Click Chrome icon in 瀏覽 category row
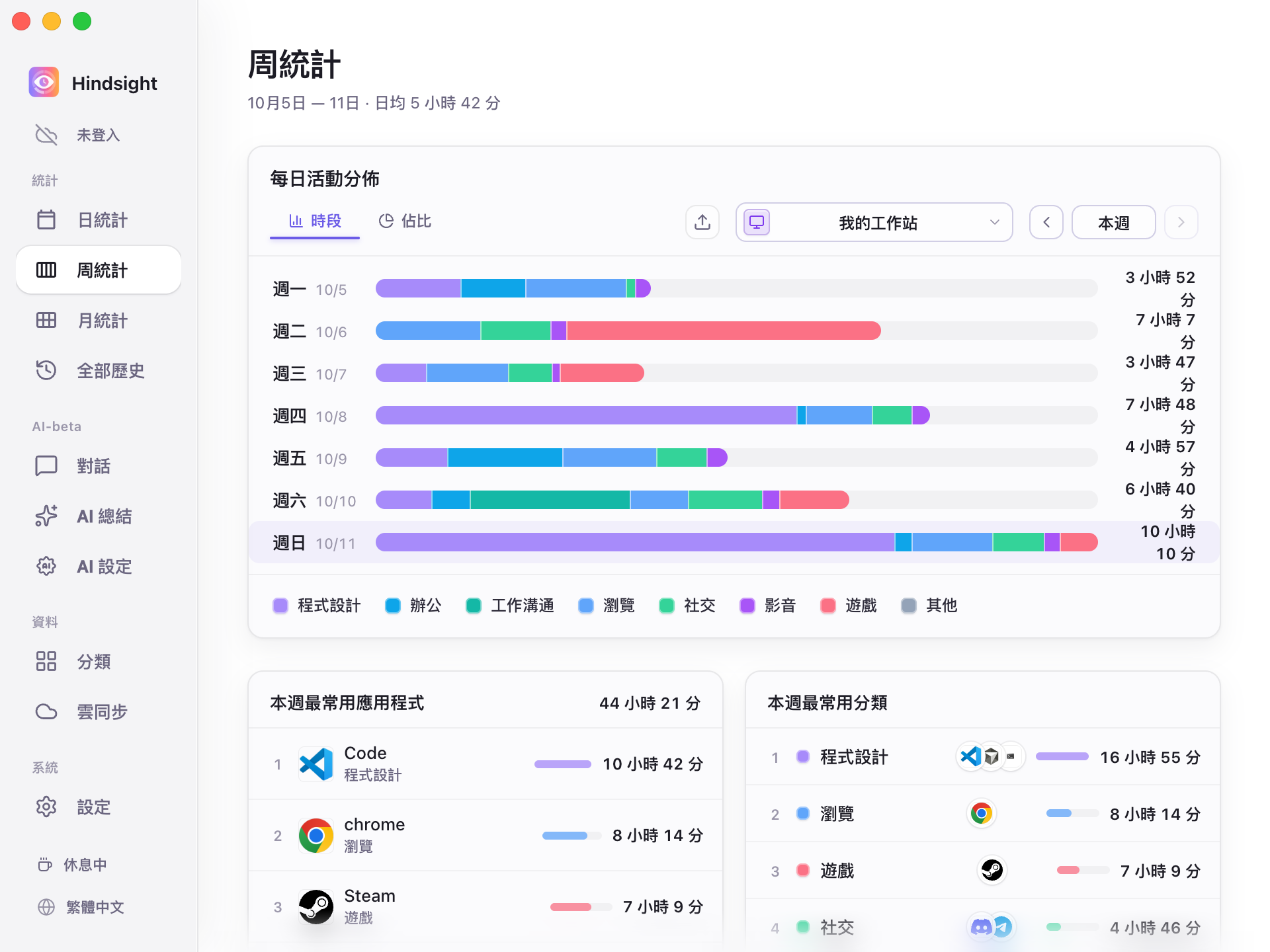The height and width of the screenshot is (952, 1270). coord(982,813)
